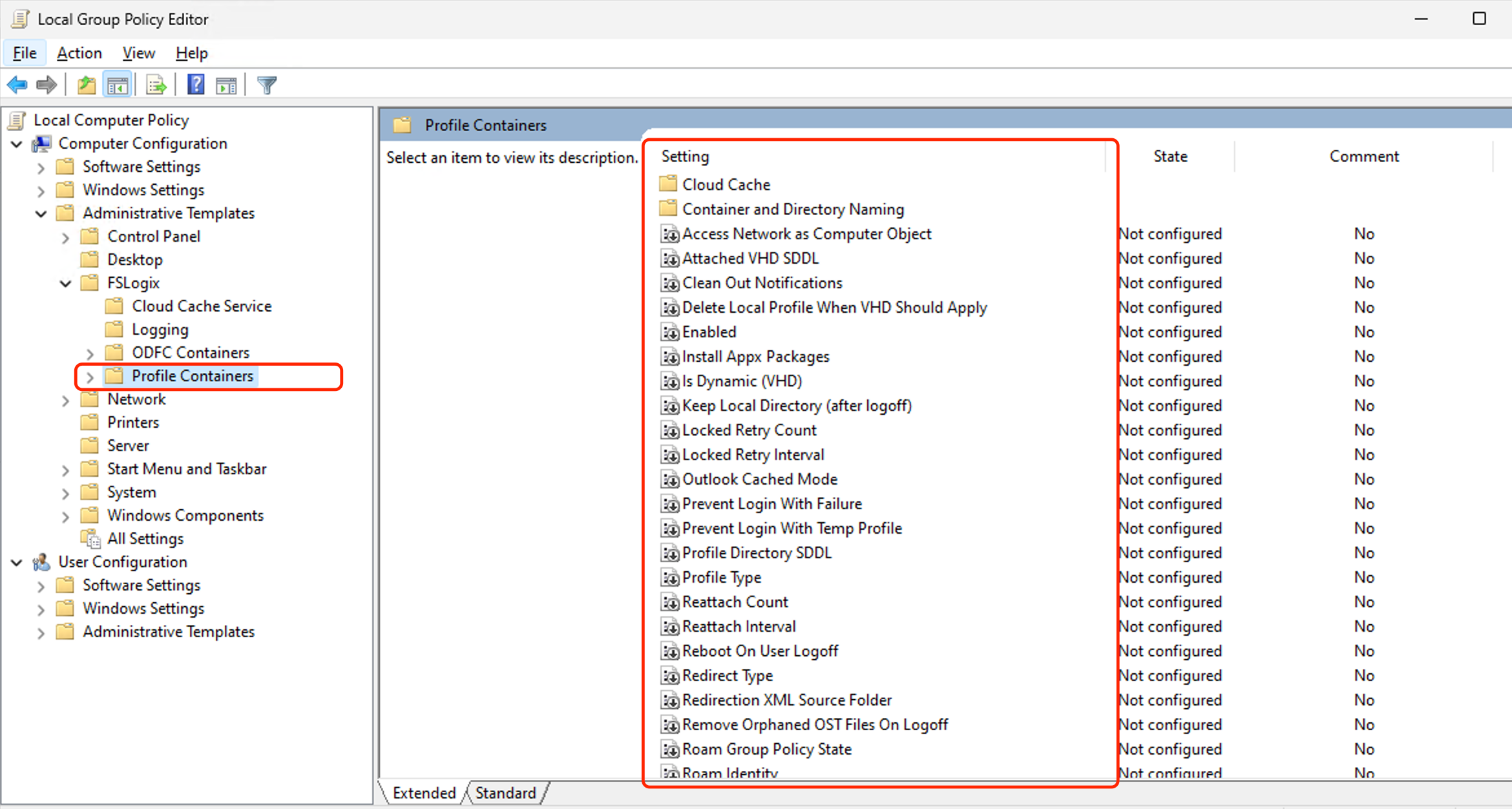Viewport: 1512px width, 809px height.
Task: Switch to the Standard tab
Action: [x=506, y=793]
